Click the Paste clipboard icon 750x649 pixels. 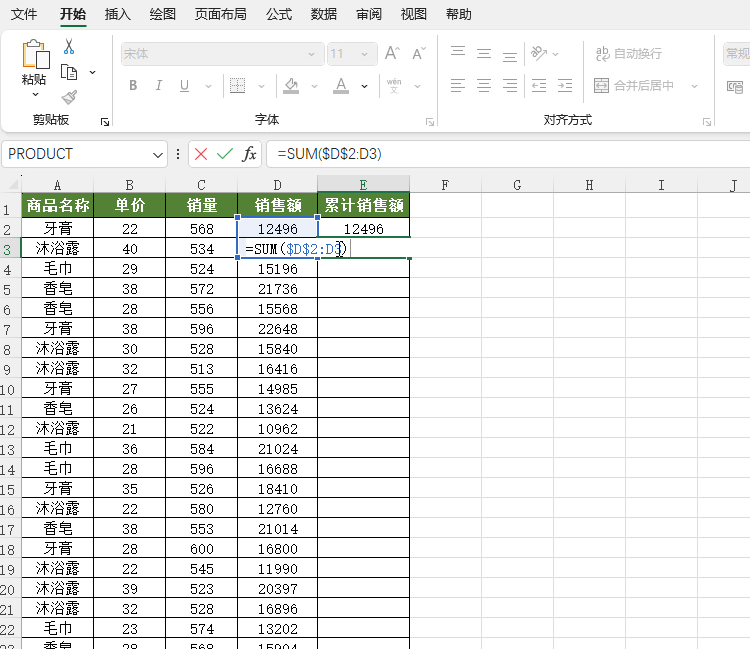pyautogui.click(x=35, y=54)
